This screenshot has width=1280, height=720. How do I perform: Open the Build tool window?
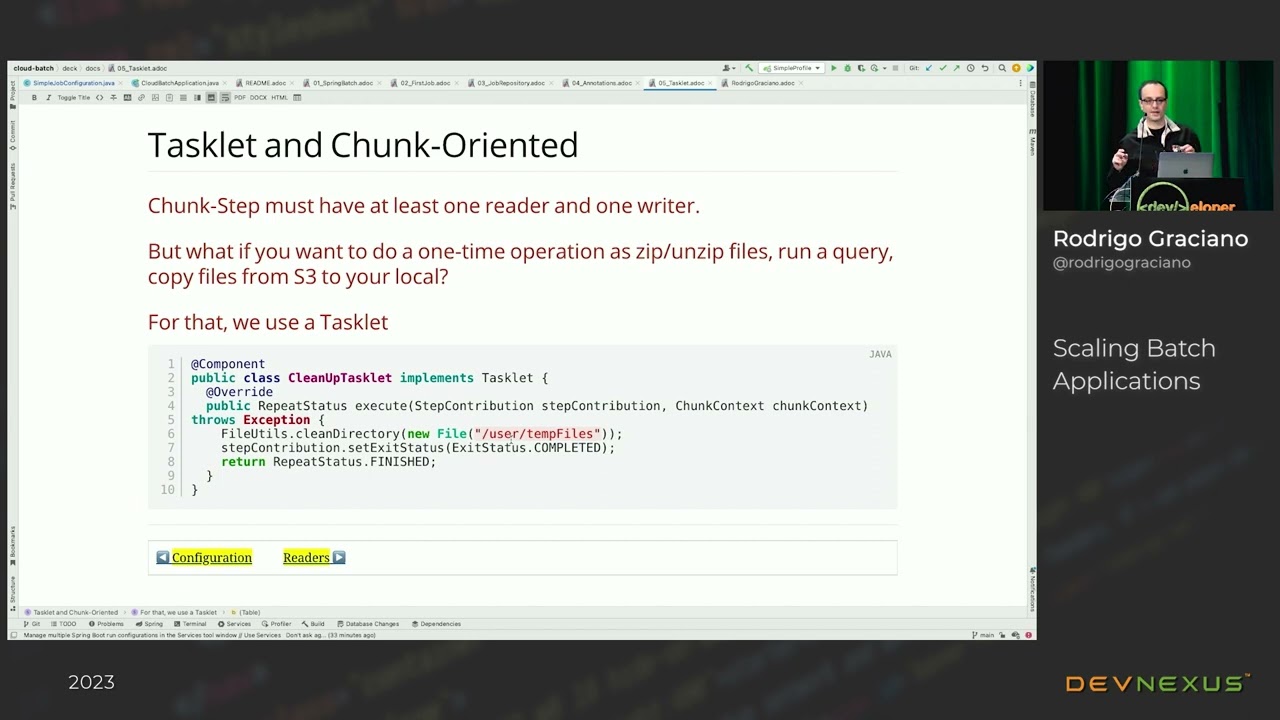pos(313,624)
